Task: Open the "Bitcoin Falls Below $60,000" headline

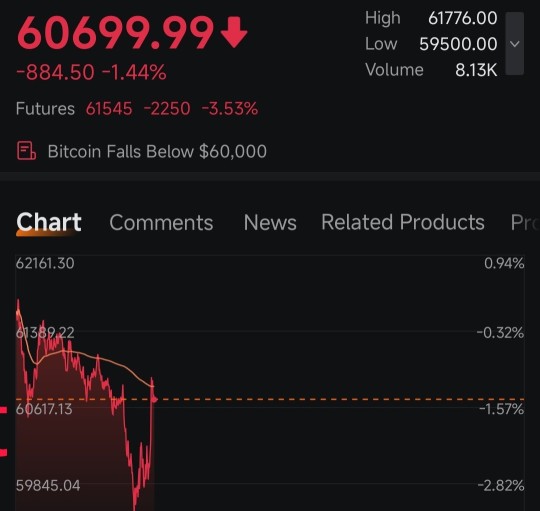Action: [x=157, y=152]
